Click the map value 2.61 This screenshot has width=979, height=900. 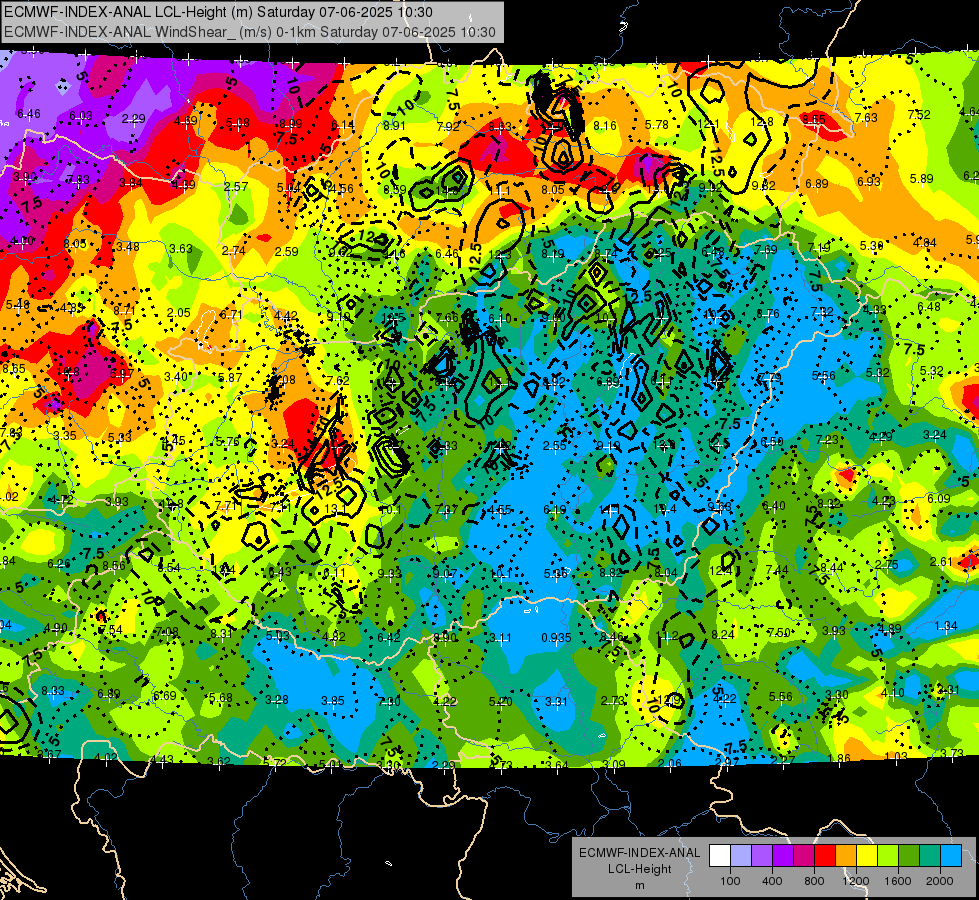click(x=942, y=562)
